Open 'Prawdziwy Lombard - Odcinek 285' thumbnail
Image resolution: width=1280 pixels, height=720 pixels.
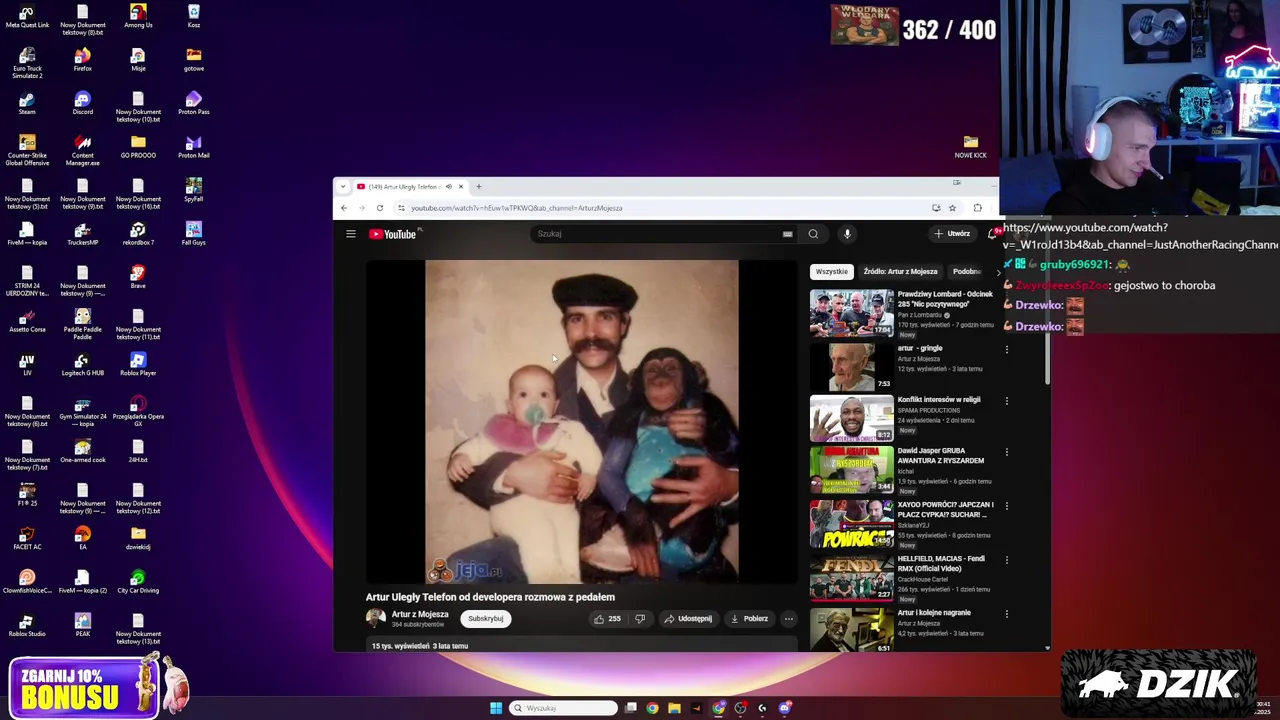click(x=852, y=313)
